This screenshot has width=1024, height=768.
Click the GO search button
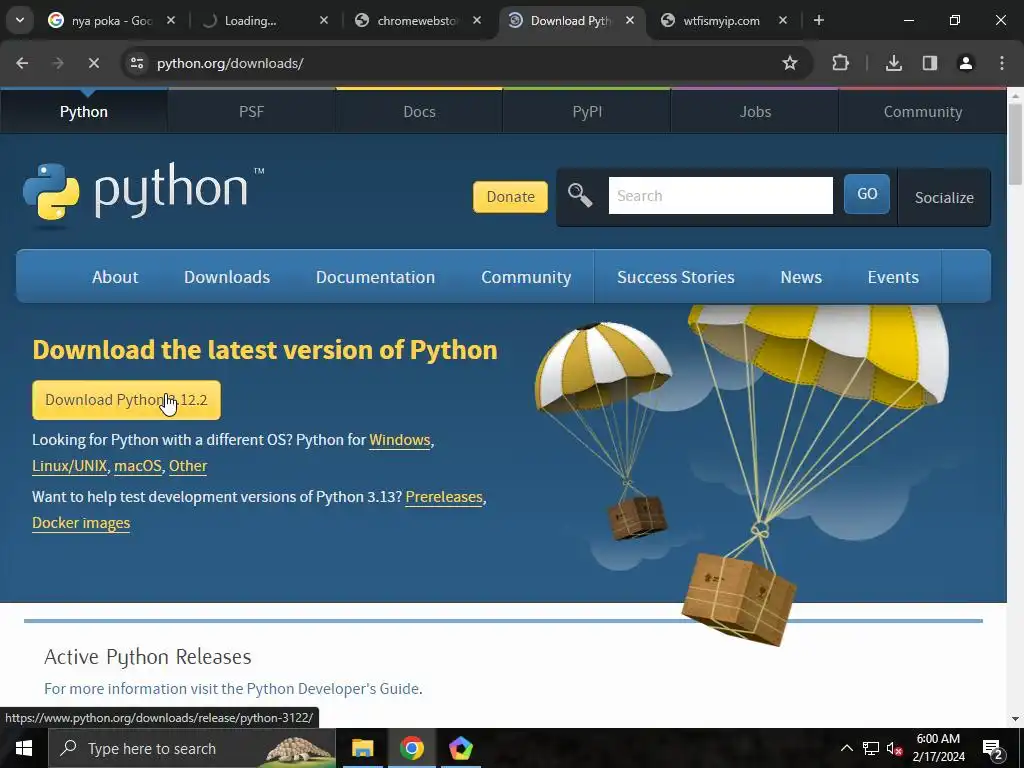[x=867, y=194]
